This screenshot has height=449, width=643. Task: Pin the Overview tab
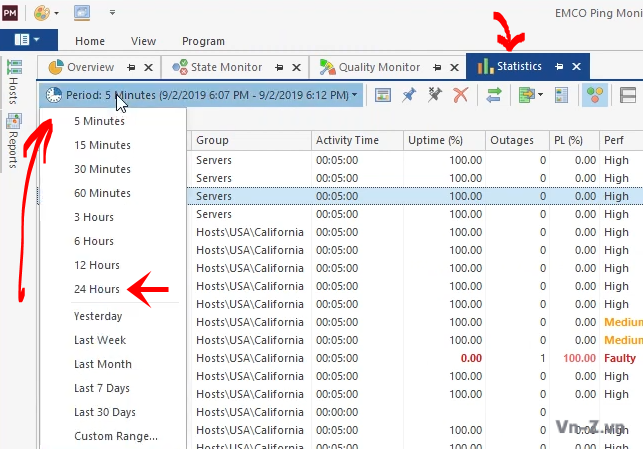coord(131,67)
